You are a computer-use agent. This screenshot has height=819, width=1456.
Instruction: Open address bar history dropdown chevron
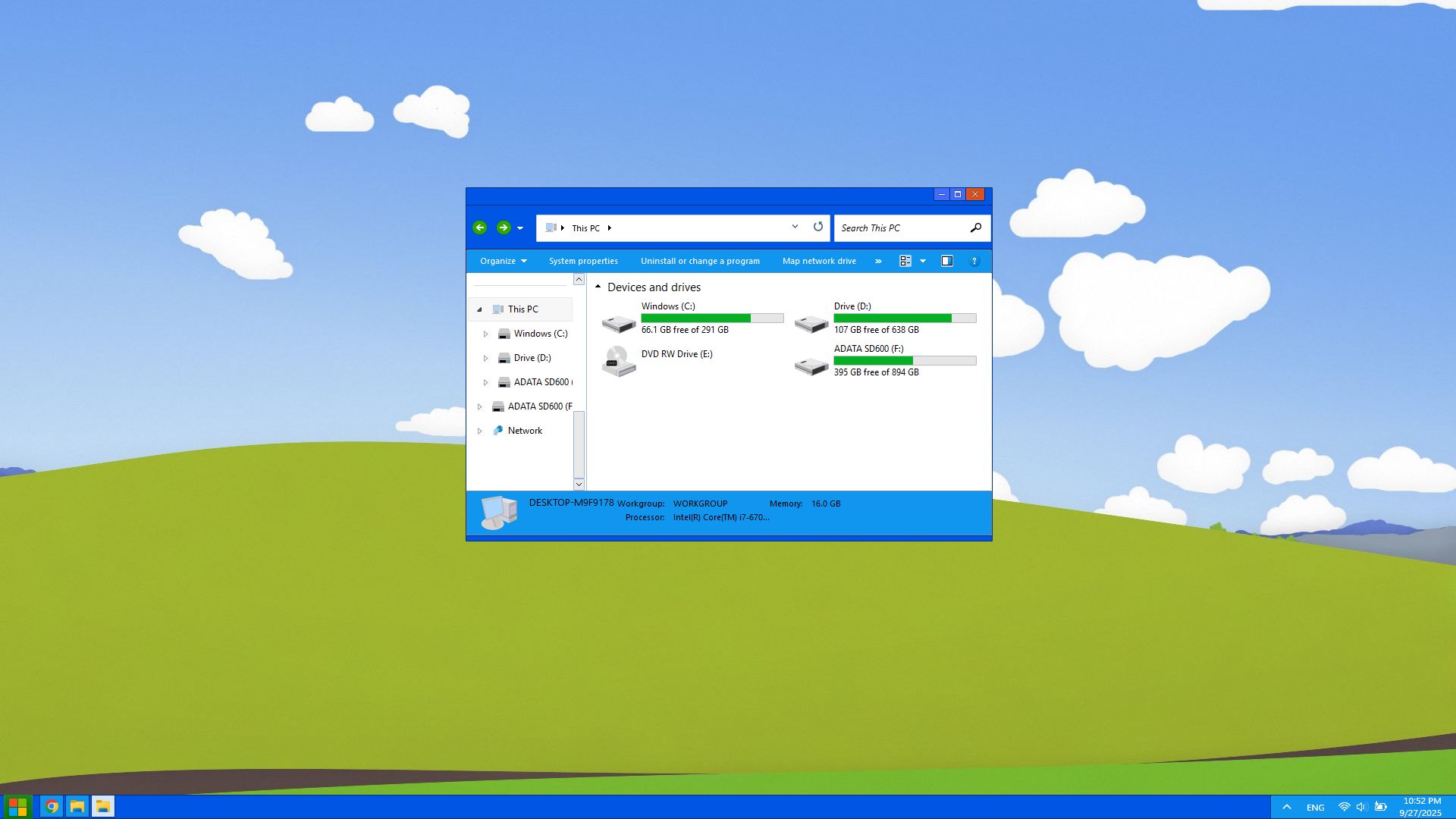point(795,227)
